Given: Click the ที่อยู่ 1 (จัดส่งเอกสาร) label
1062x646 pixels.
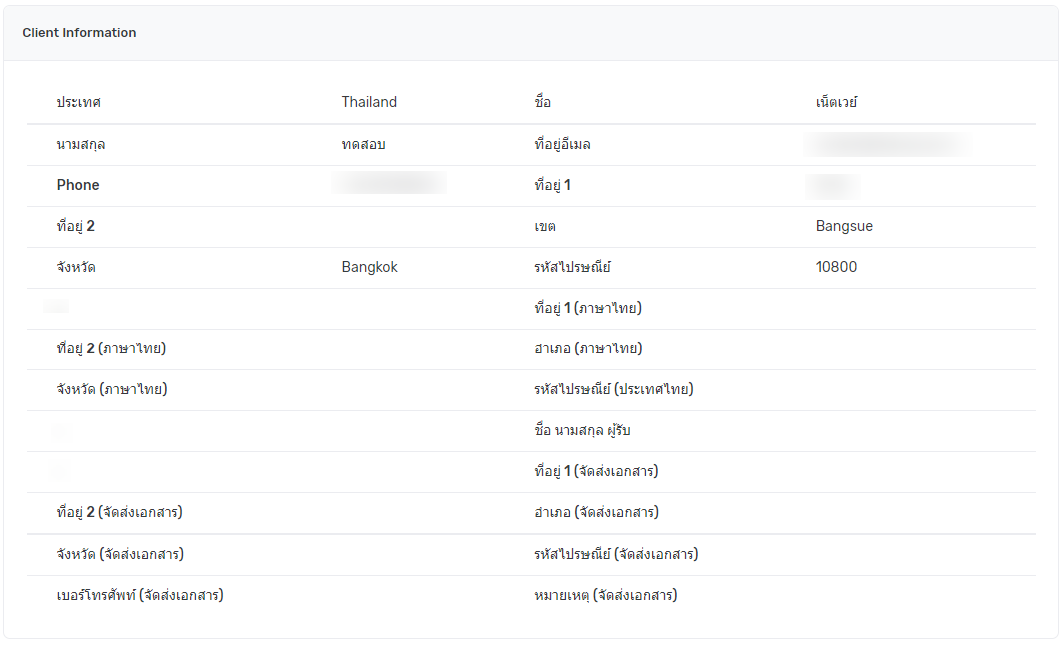Looking at the screenshot, I should coord(596,471).
